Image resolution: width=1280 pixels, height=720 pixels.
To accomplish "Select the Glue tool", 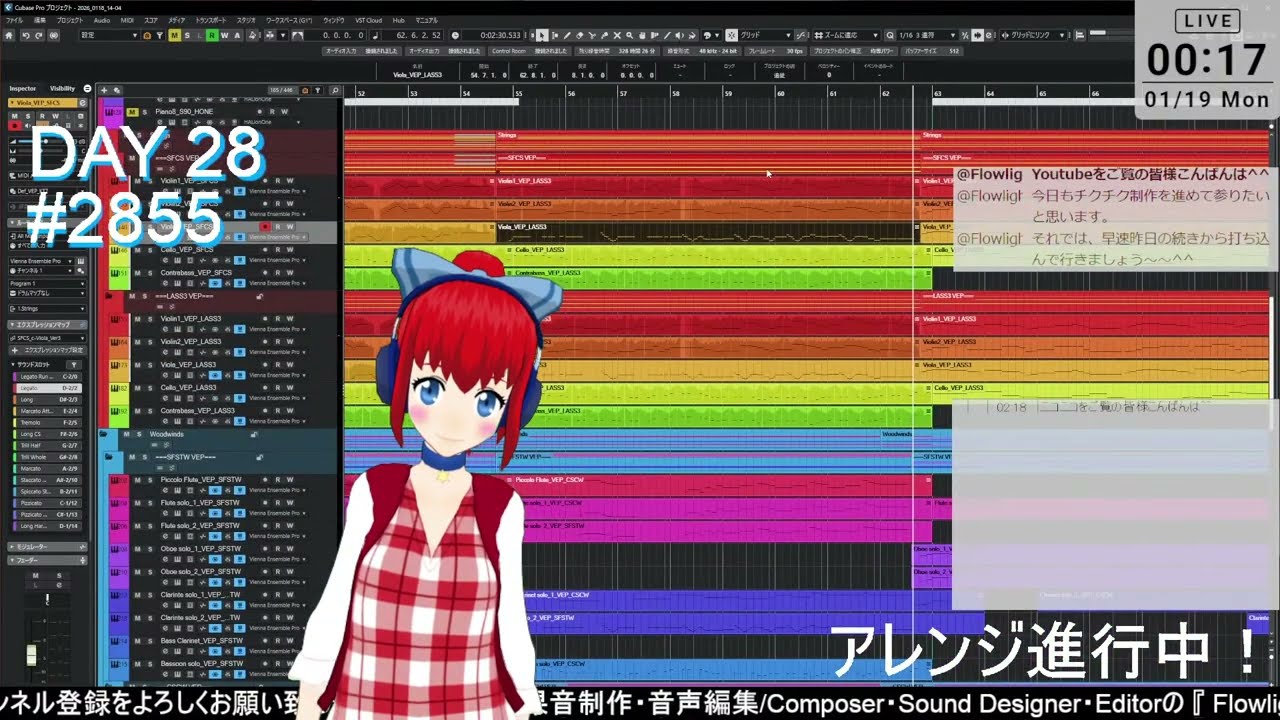I will click(x=604, y=35).
